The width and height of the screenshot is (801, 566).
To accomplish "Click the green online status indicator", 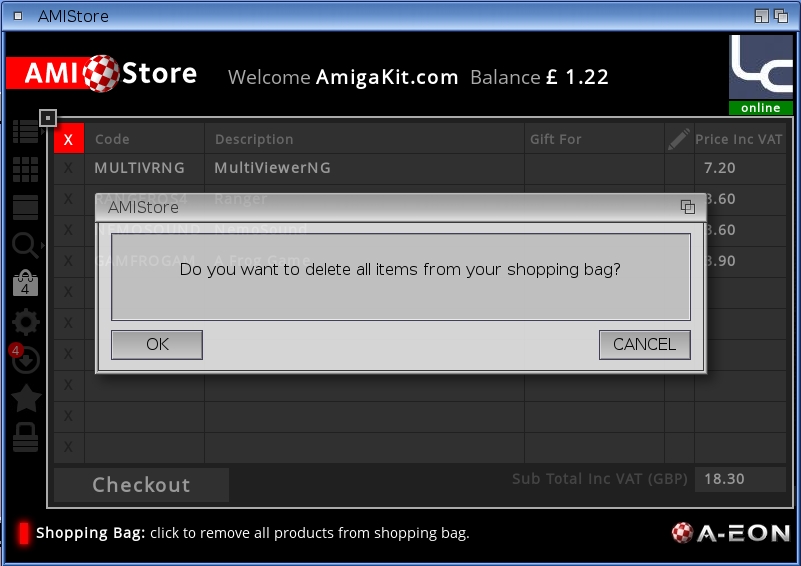I will click(x=761, y=108).
